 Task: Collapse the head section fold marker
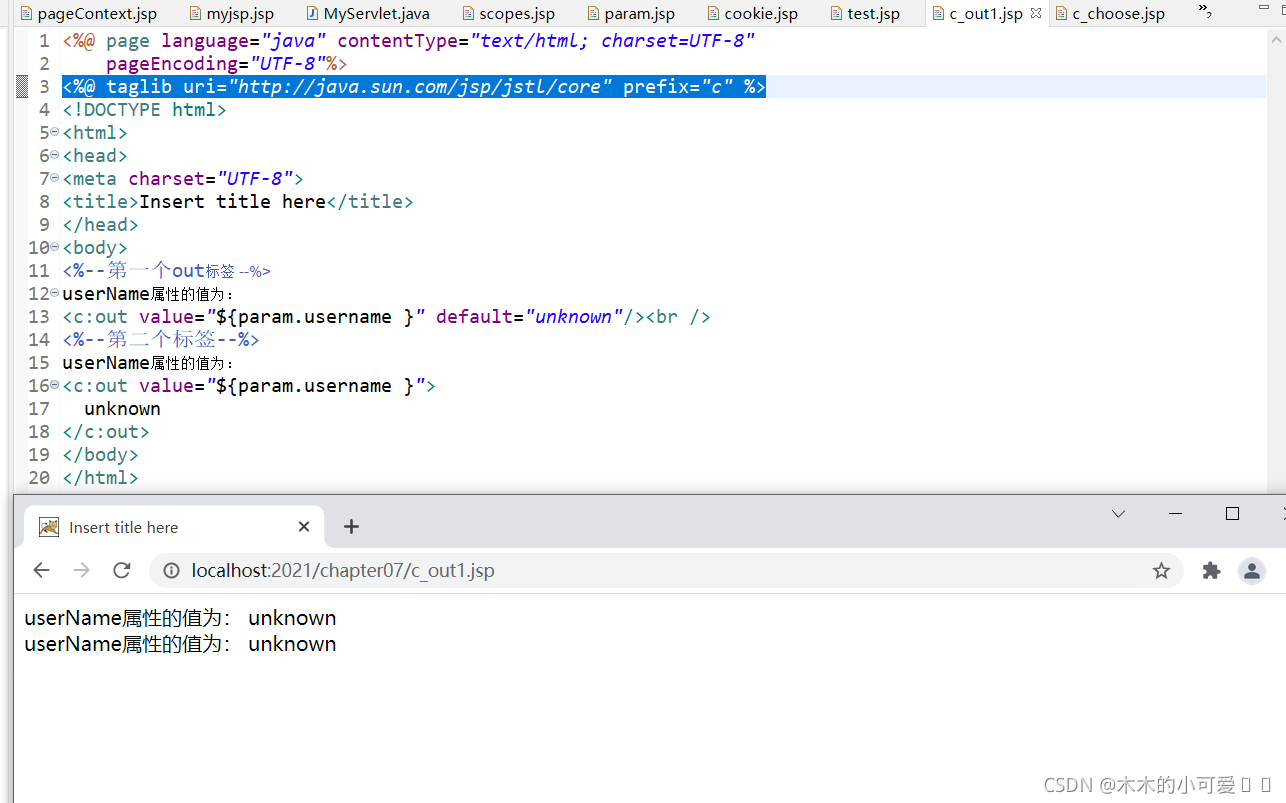pos(54,155)
